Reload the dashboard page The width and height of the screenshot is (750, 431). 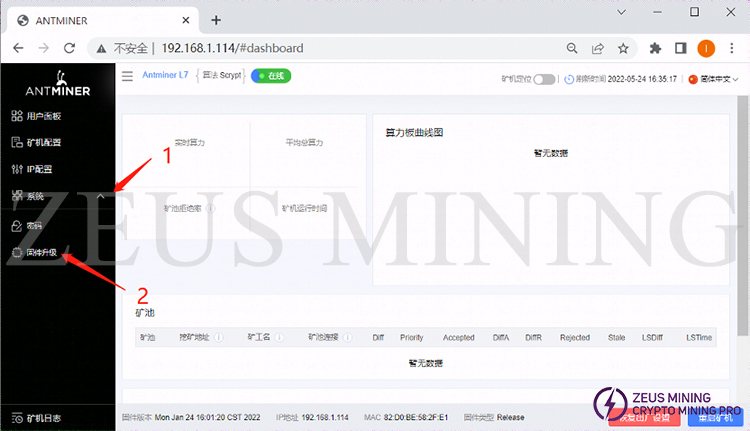click(x=70, y=48)
